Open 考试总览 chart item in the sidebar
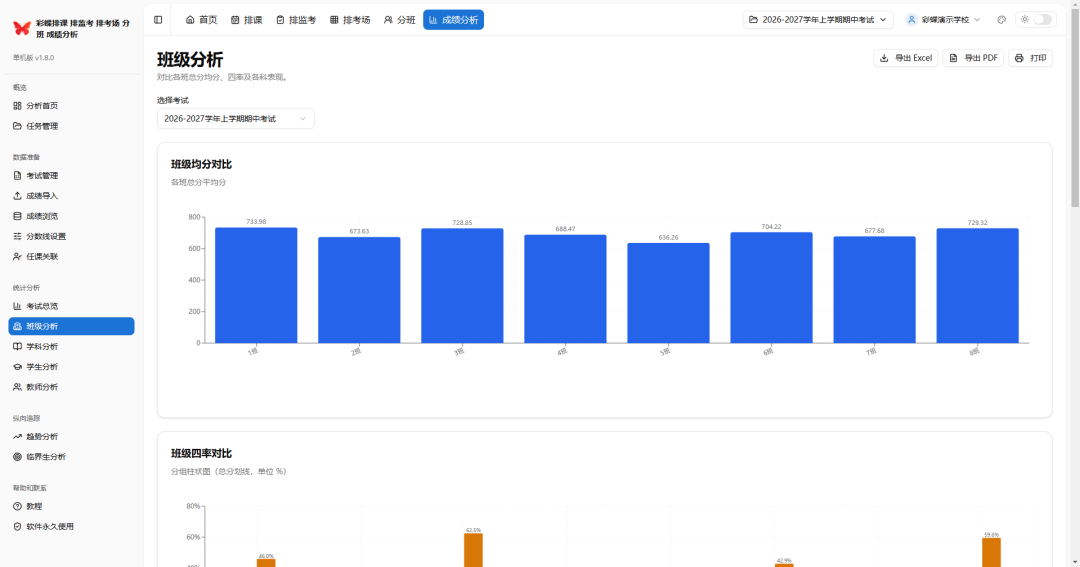The height and width of the screenshot is (567, 1080). (71, 306)
